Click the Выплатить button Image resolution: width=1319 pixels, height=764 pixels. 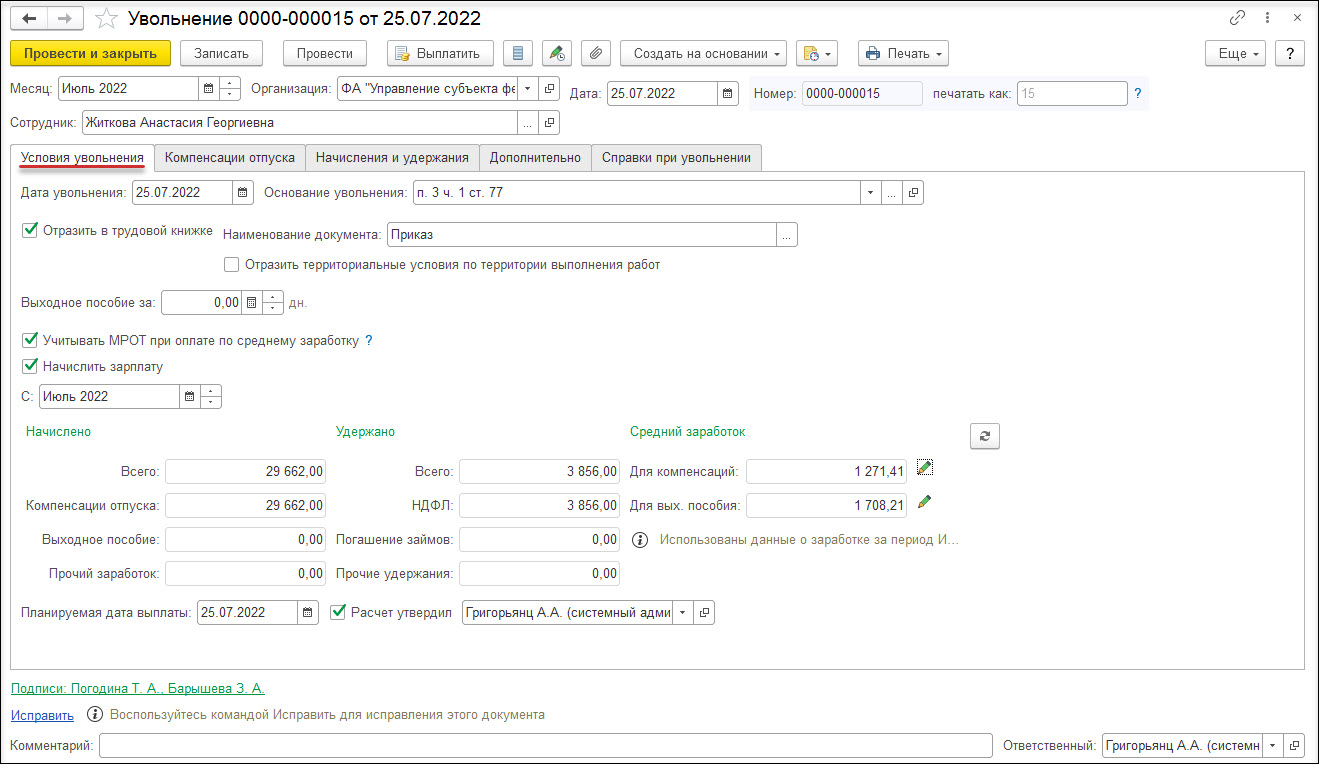coord(440,53)
